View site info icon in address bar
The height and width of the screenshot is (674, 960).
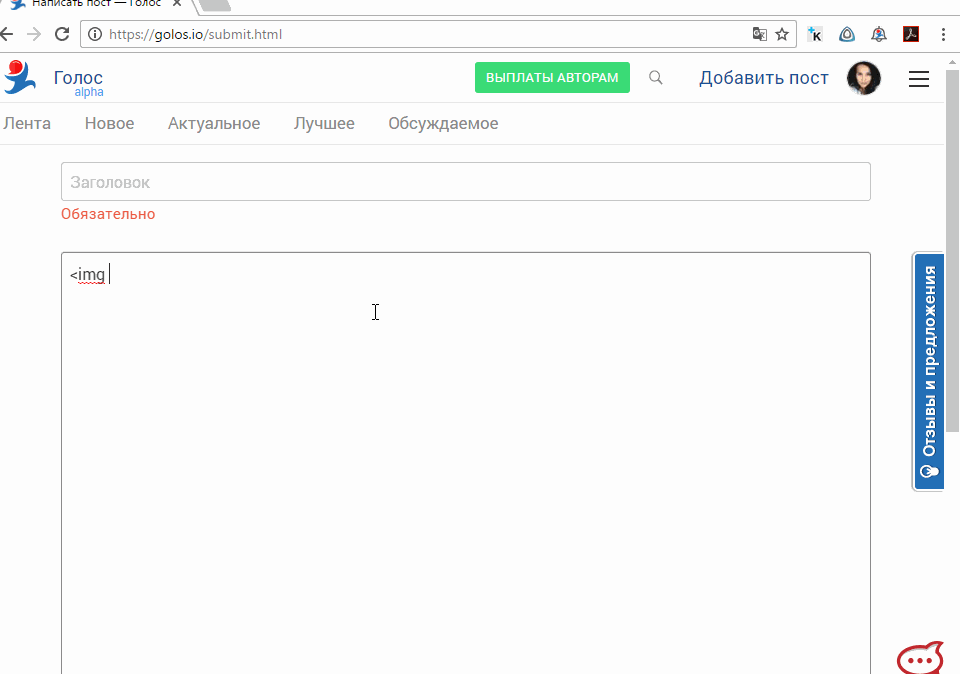pyautogui.click(x=95, y=34)
